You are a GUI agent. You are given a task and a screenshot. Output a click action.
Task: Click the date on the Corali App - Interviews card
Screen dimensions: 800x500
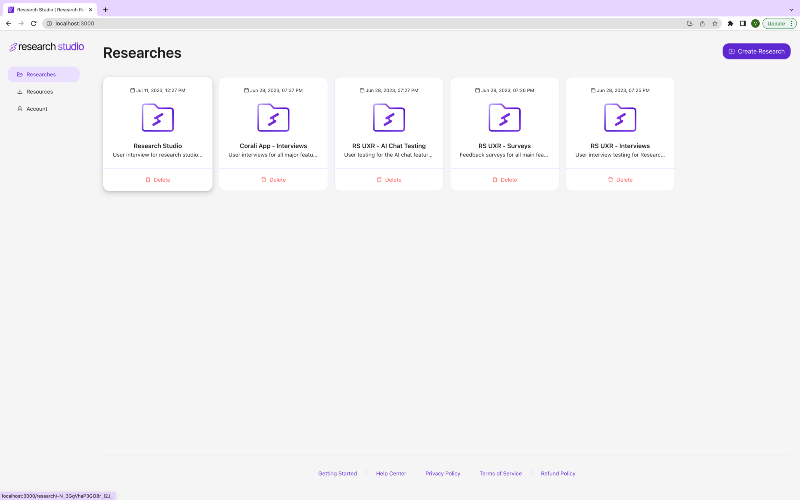click(x=273, y=90)
